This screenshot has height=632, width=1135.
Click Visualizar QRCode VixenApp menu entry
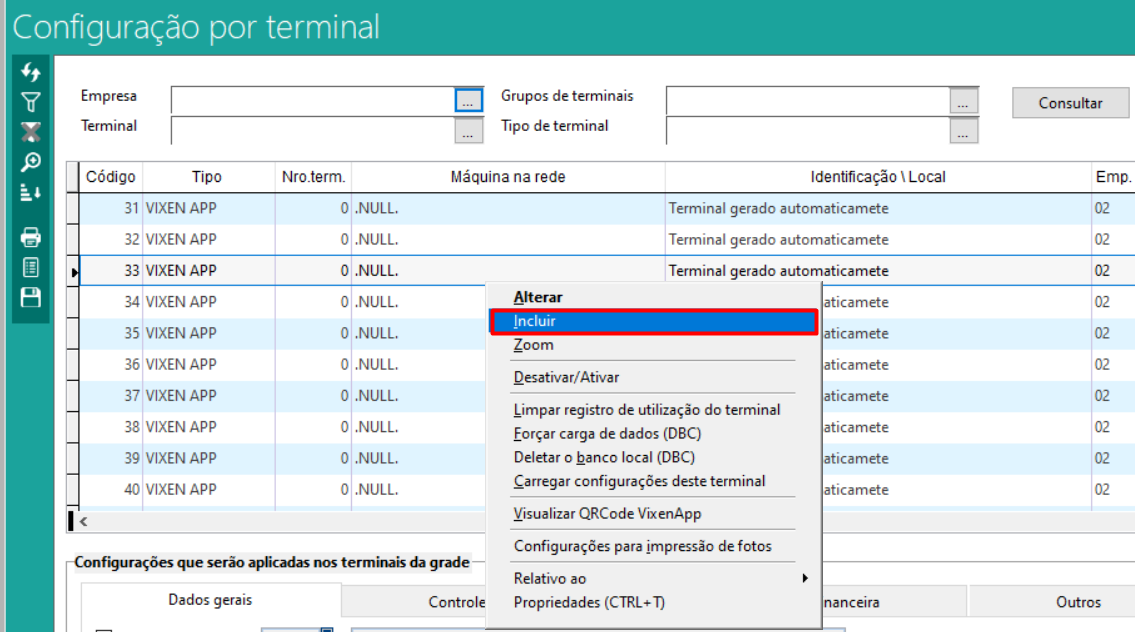click(607, 514)
